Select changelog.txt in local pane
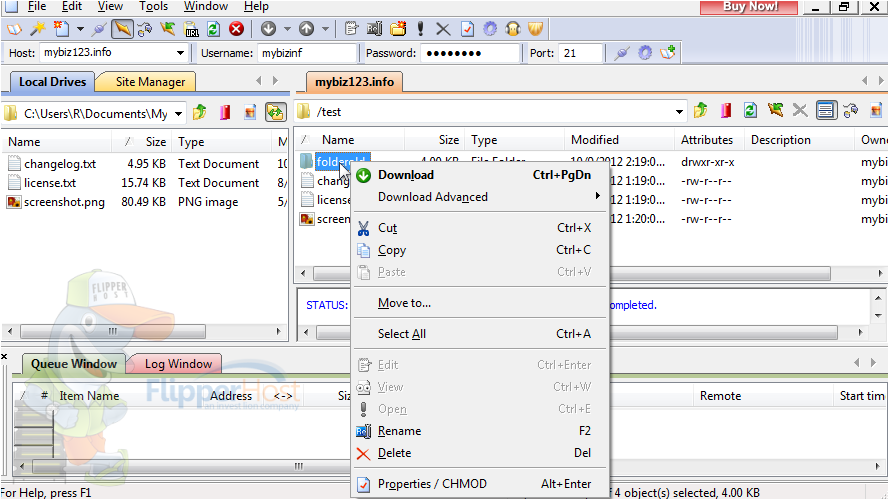The image size is (889, 500). [60, 164]
